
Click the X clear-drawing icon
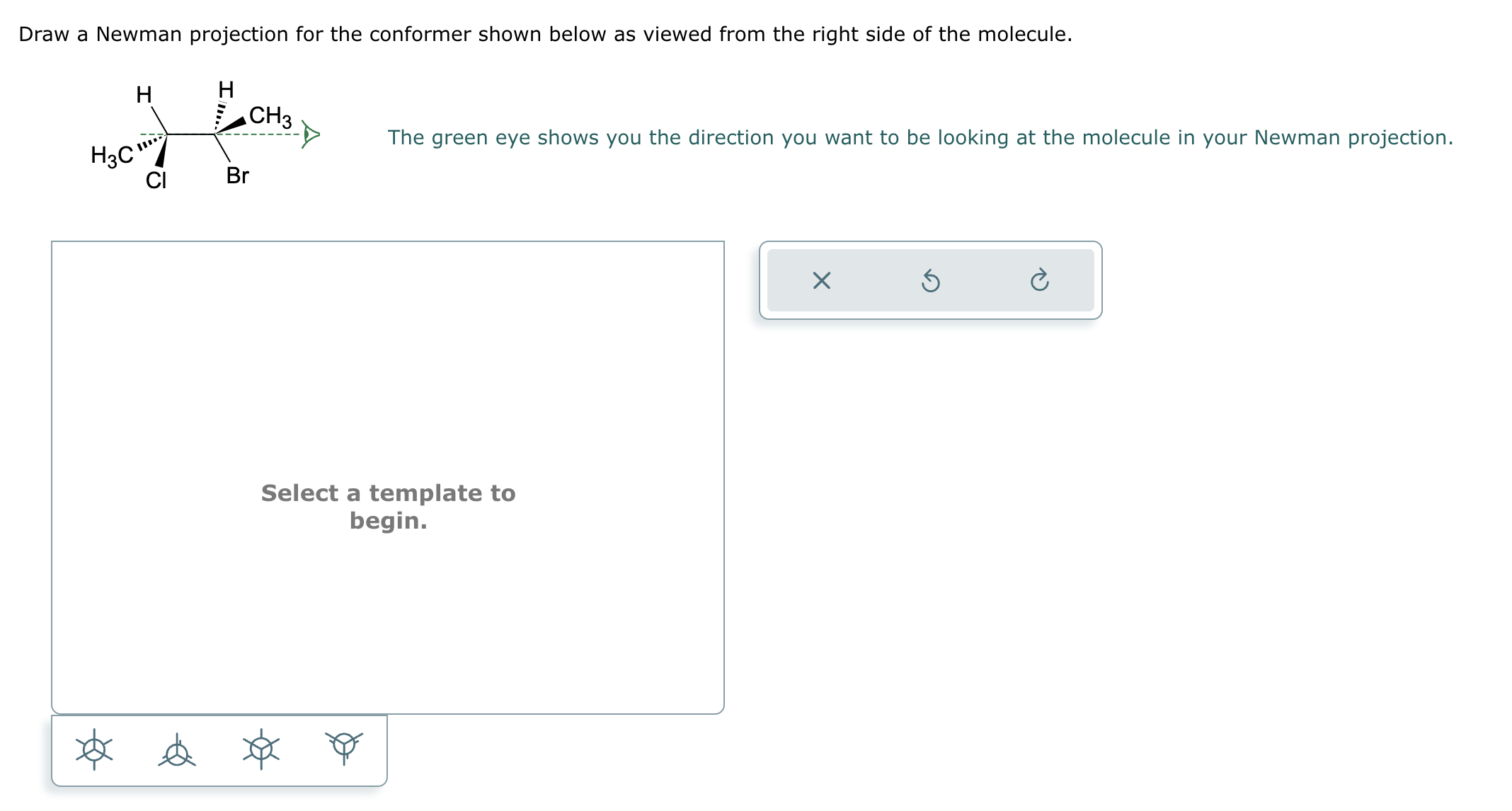(x=822, y=282)
